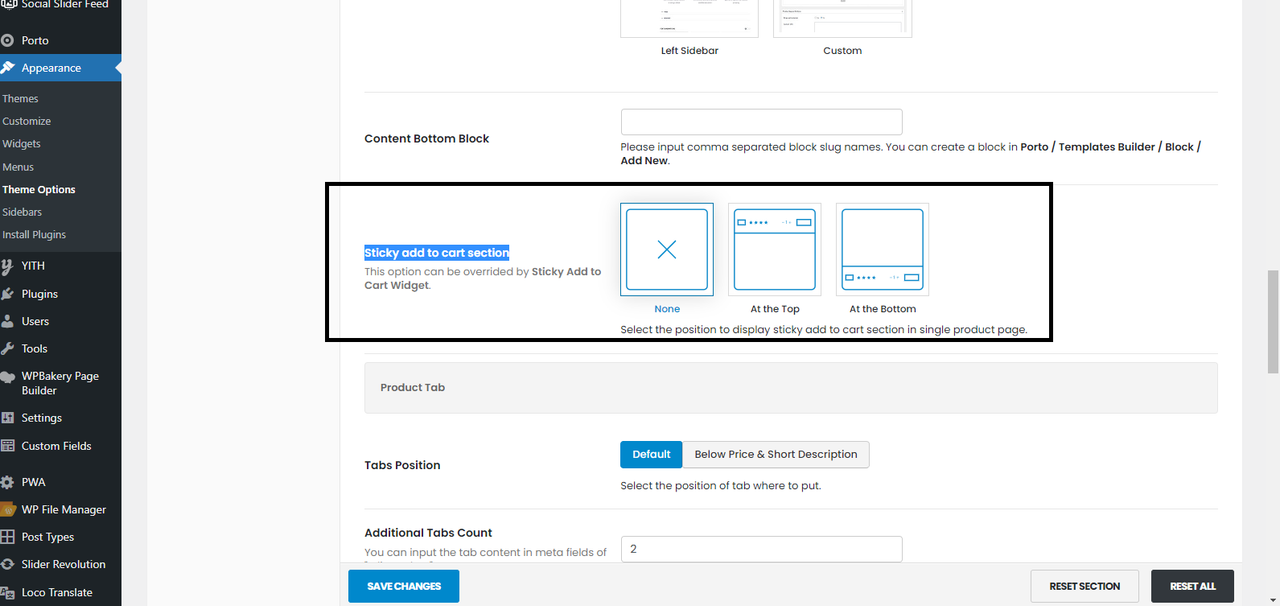
Task: Open Menus submenu item
Action: pos(18,167)
